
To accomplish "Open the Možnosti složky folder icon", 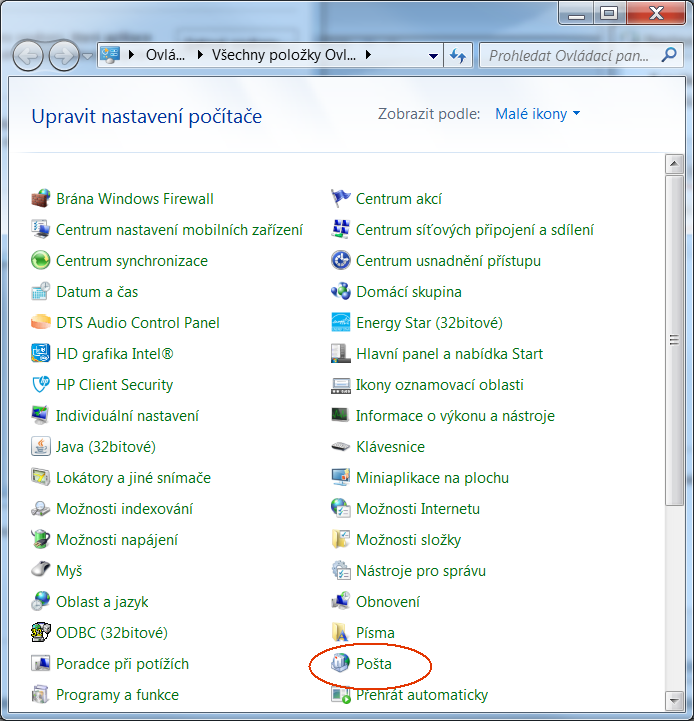I will (341, 539).
